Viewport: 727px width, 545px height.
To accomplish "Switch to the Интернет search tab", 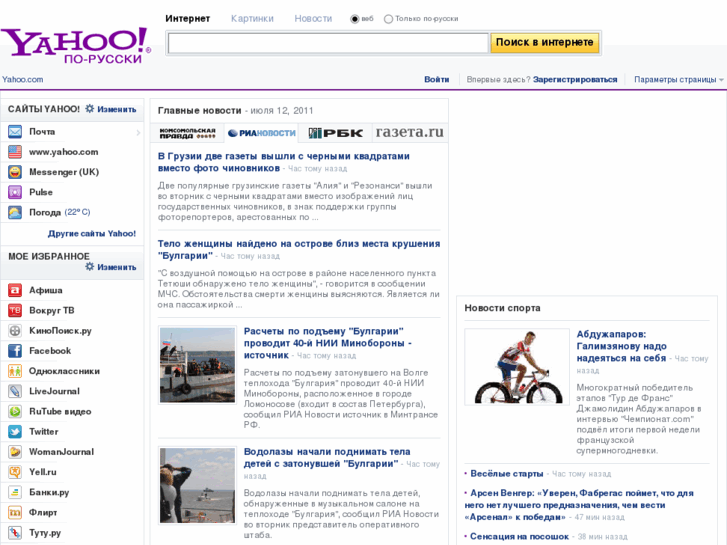I will (x=187, y=19).
